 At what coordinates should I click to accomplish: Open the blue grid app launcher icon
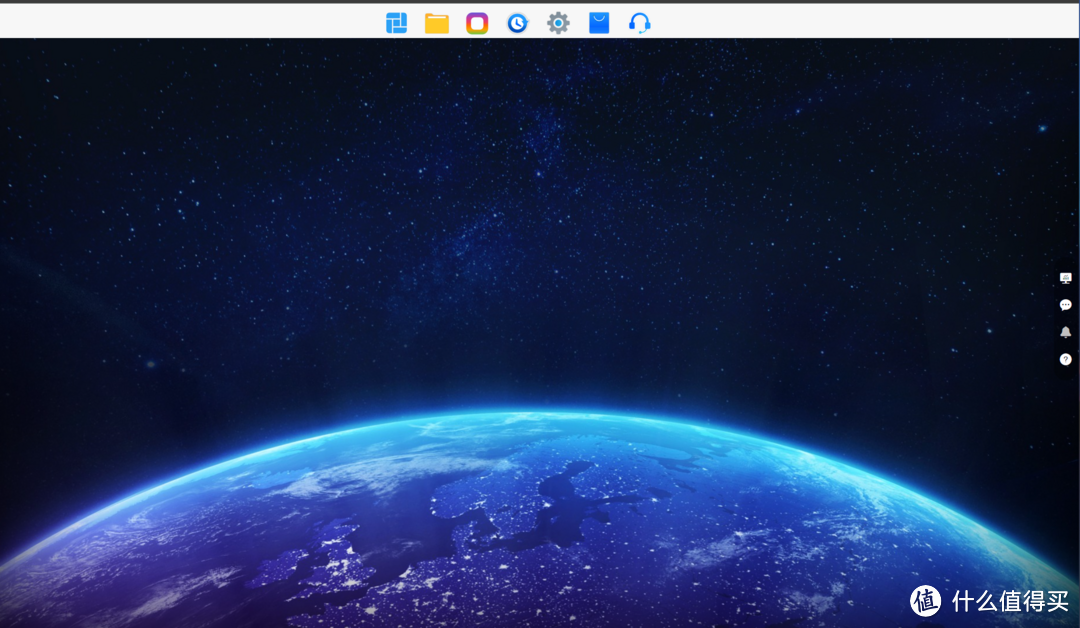click(397, 23)
